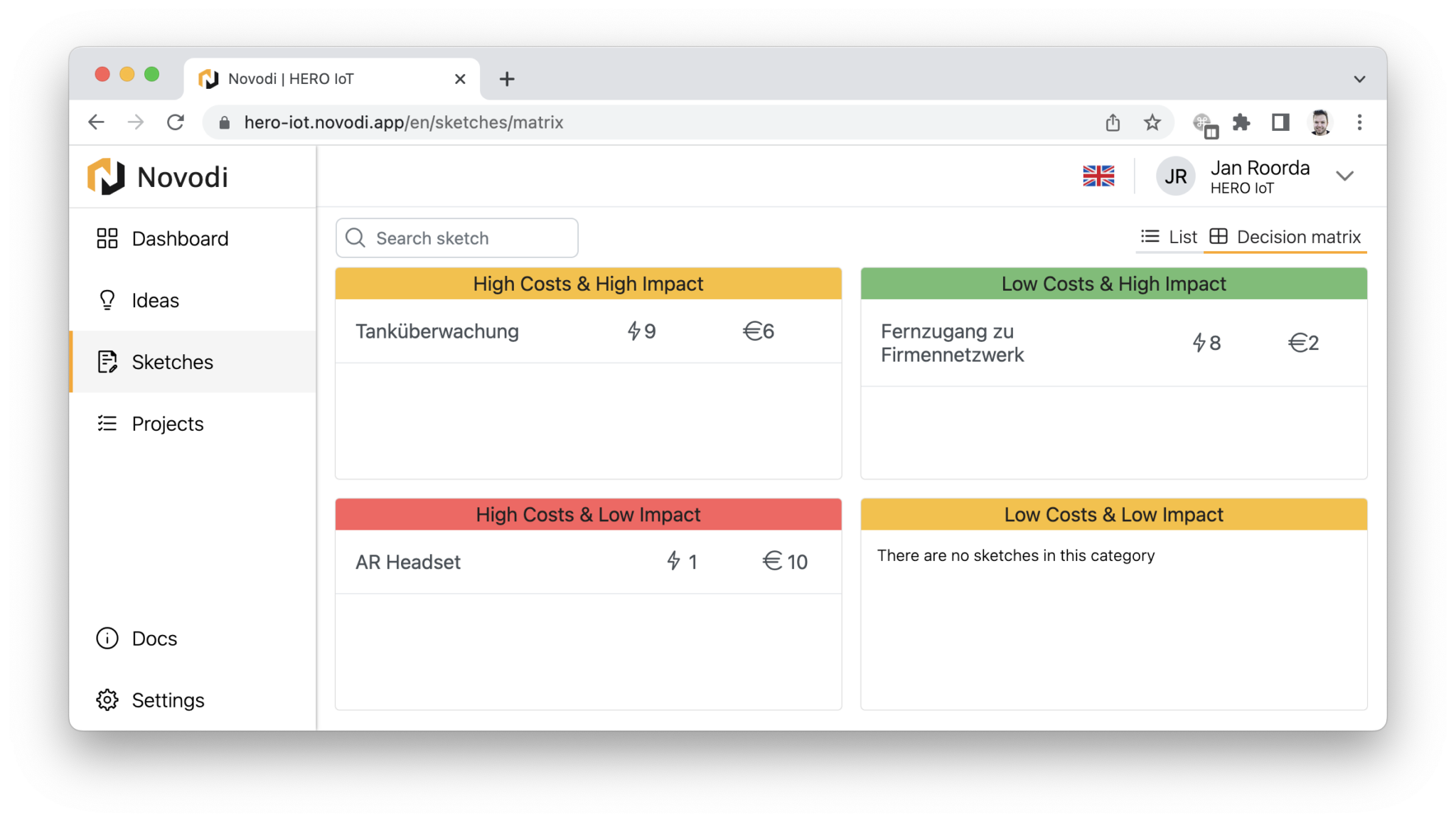Focus the Search sketch field
The height and width of the screenshot is (822, 1456).
coord(457,238)
